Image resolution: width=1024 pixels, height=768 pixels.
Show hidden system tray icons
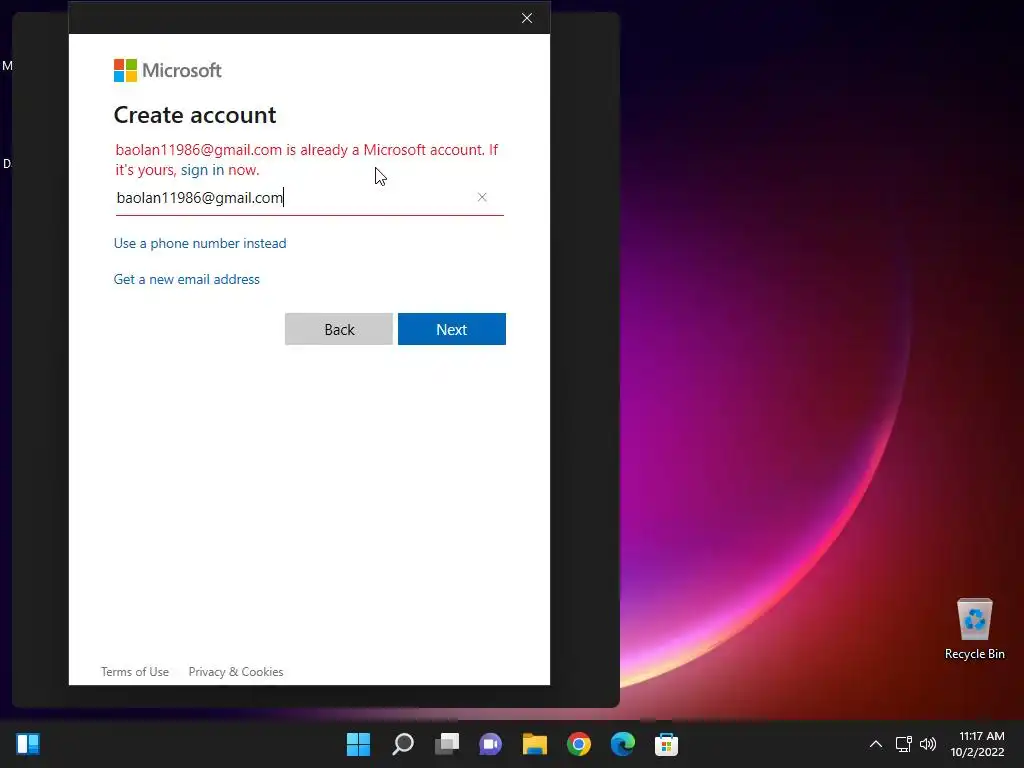click(x=876, y=744)
